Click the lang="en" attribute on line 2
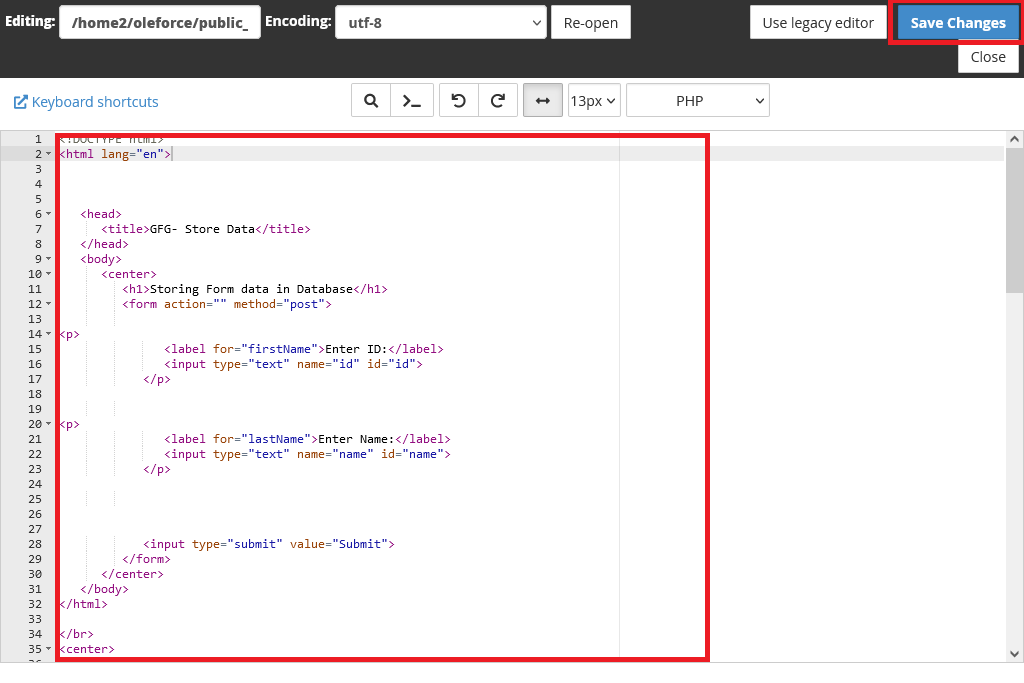Screen dimensions: 1024x683 133,154
